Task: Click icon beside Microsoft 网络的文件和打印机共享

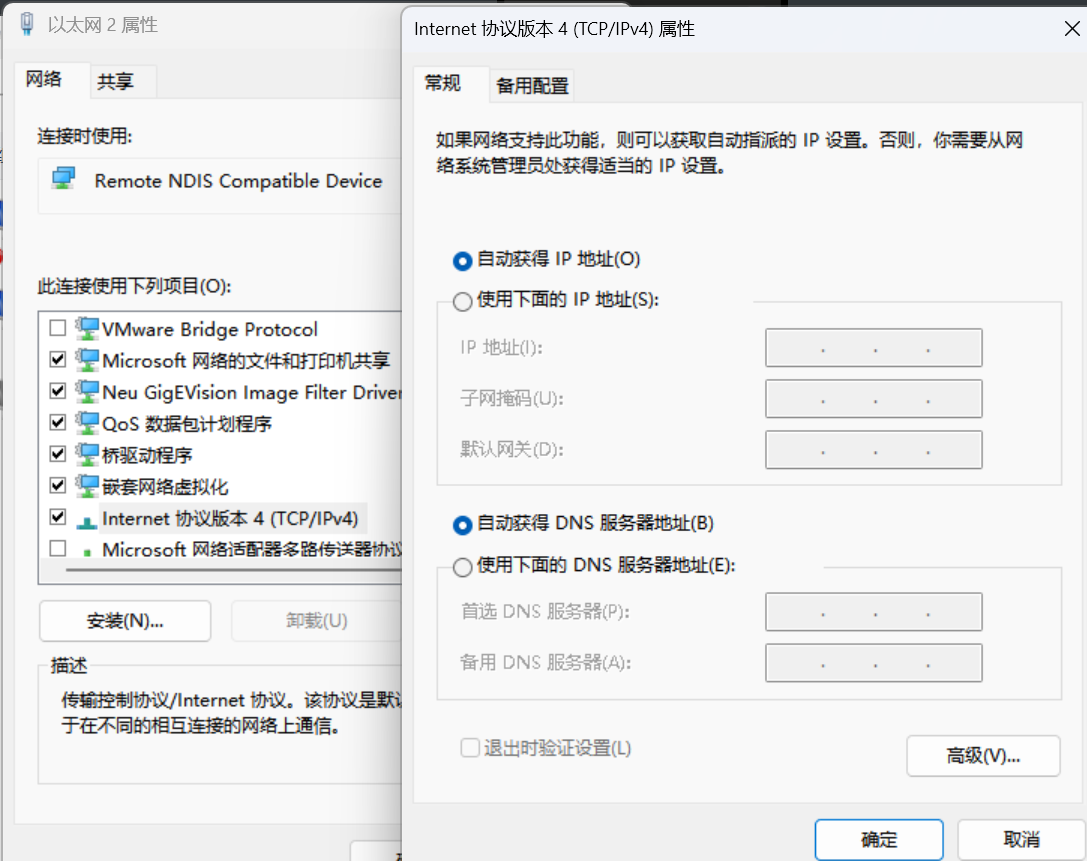Action: [x=87, y=360]
